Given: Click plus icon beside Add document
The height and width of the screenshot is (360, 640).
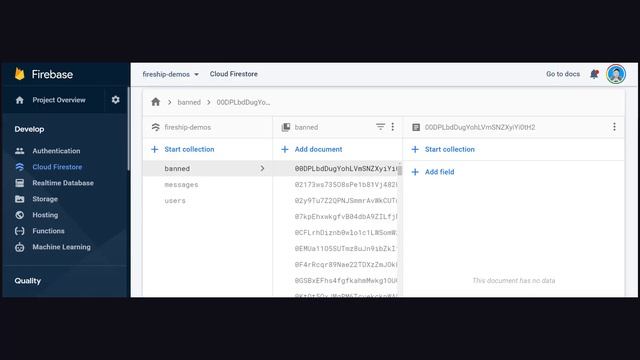Looking at the screenshot, I should point(285,149).
